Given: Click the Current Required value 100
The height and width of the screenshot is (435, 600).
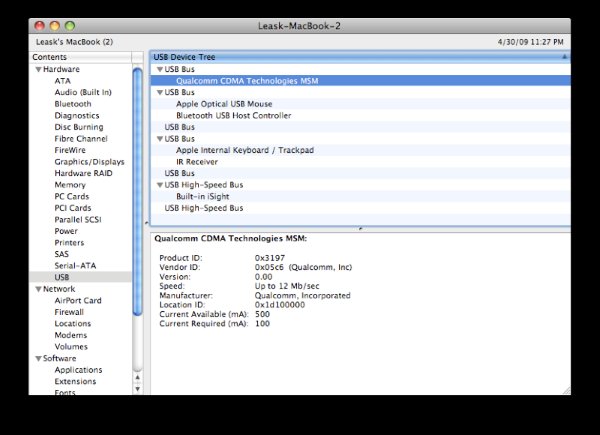Looking at the screenshot, I should pos(262,324).
